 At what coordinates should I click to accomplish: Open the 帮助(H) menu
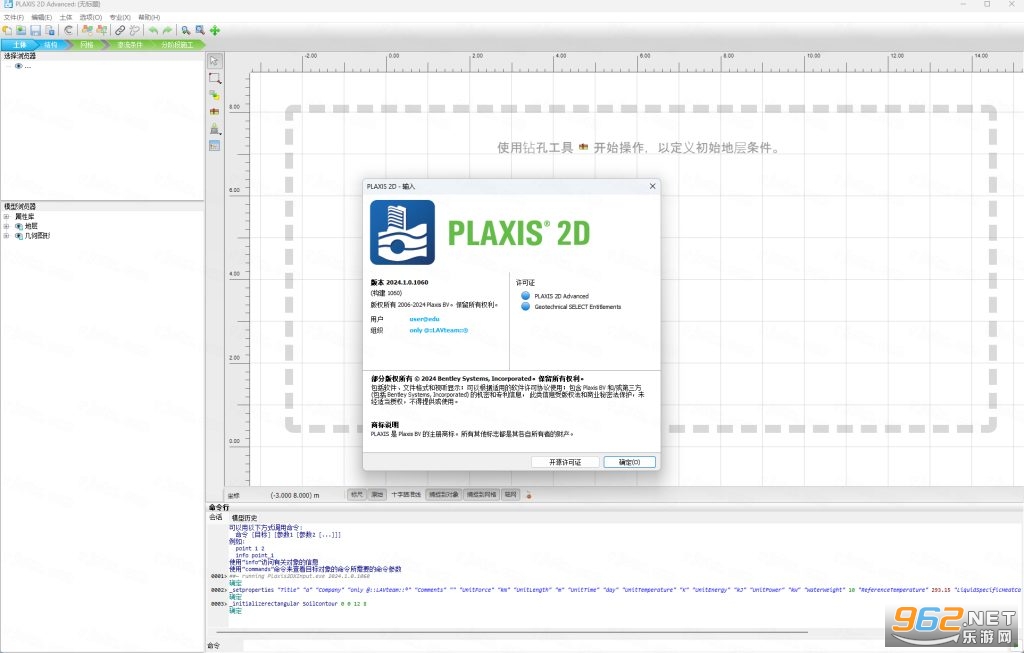click(x=149, y=17)
